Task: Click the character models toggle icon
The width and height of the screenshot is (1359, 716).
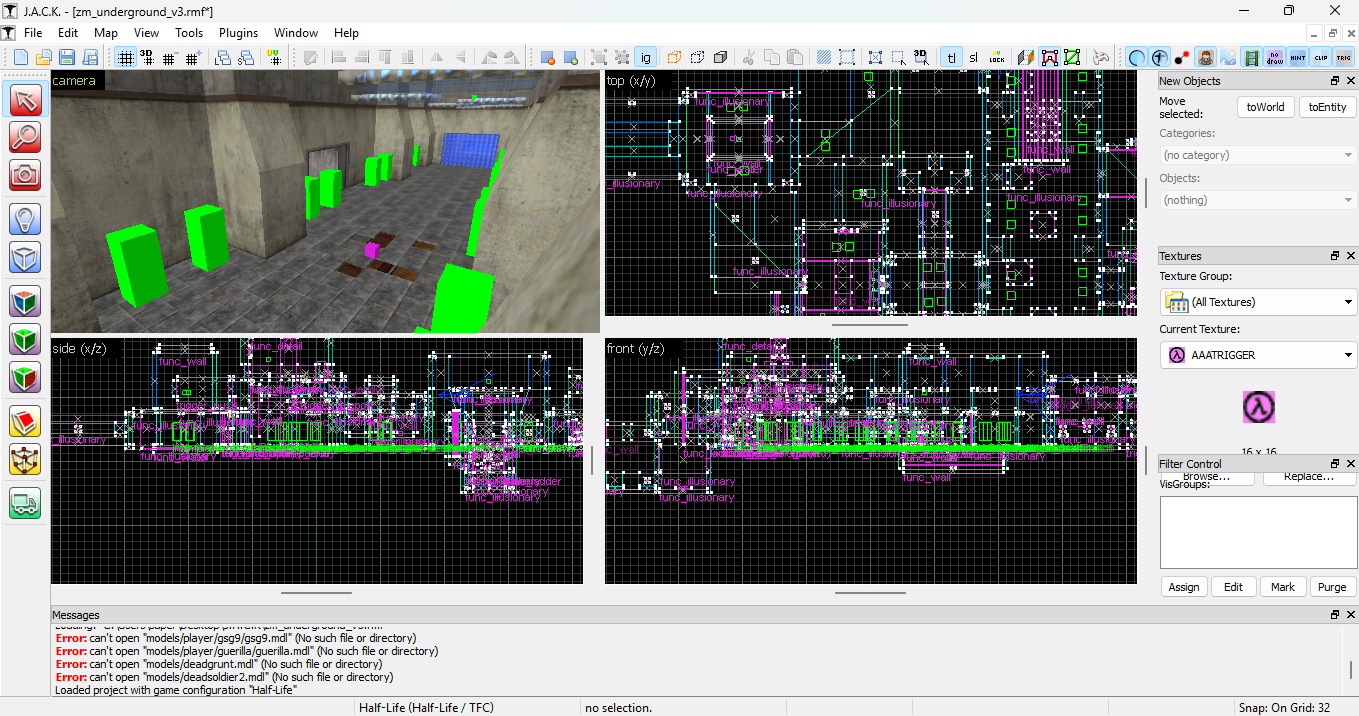Action: (1206, 57)
